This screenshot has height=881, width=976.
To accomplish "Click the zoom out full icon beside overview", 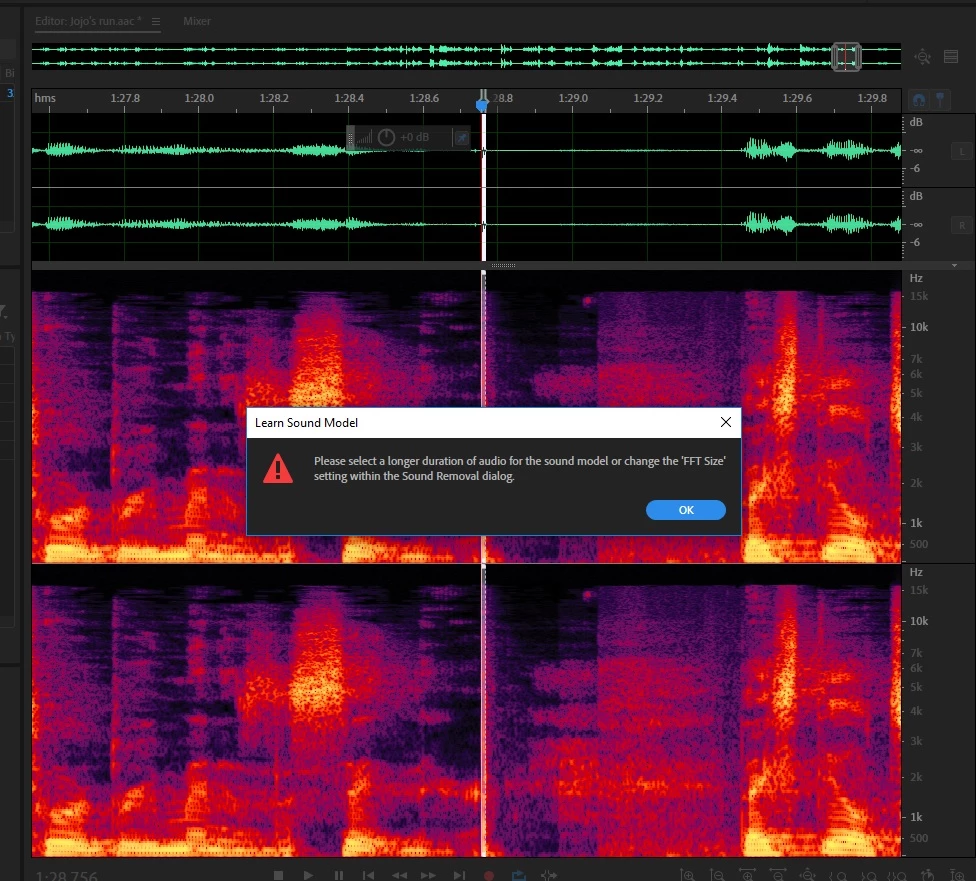I will coord(922,57).
